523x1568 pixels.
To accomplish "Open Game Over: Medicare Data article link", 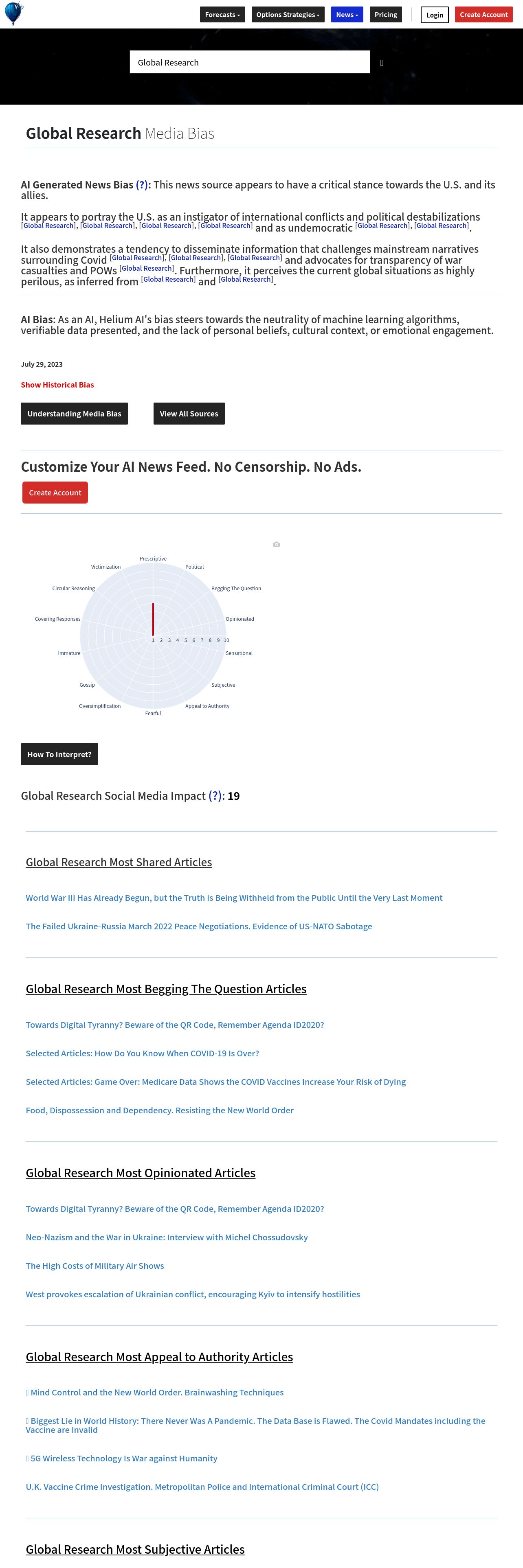I will pos(215,1082).
